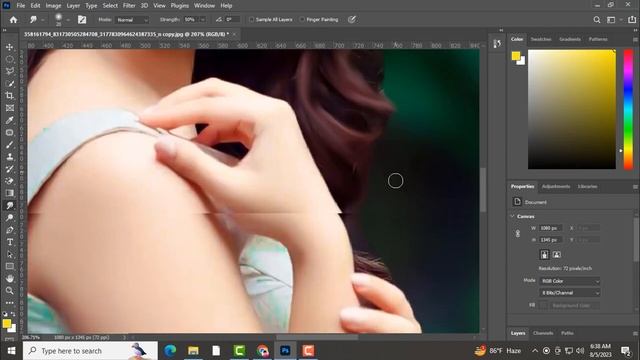Screen dimensions: 640x360
Task: Pick a color in the color field
Action: (x=572, y=109)
